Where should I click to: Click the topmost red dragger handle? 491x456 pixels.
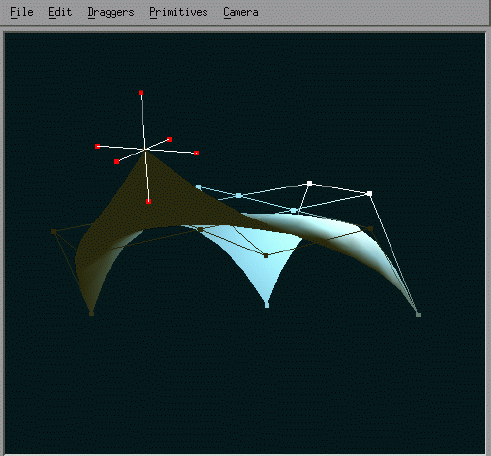click(x=141, y=93)
